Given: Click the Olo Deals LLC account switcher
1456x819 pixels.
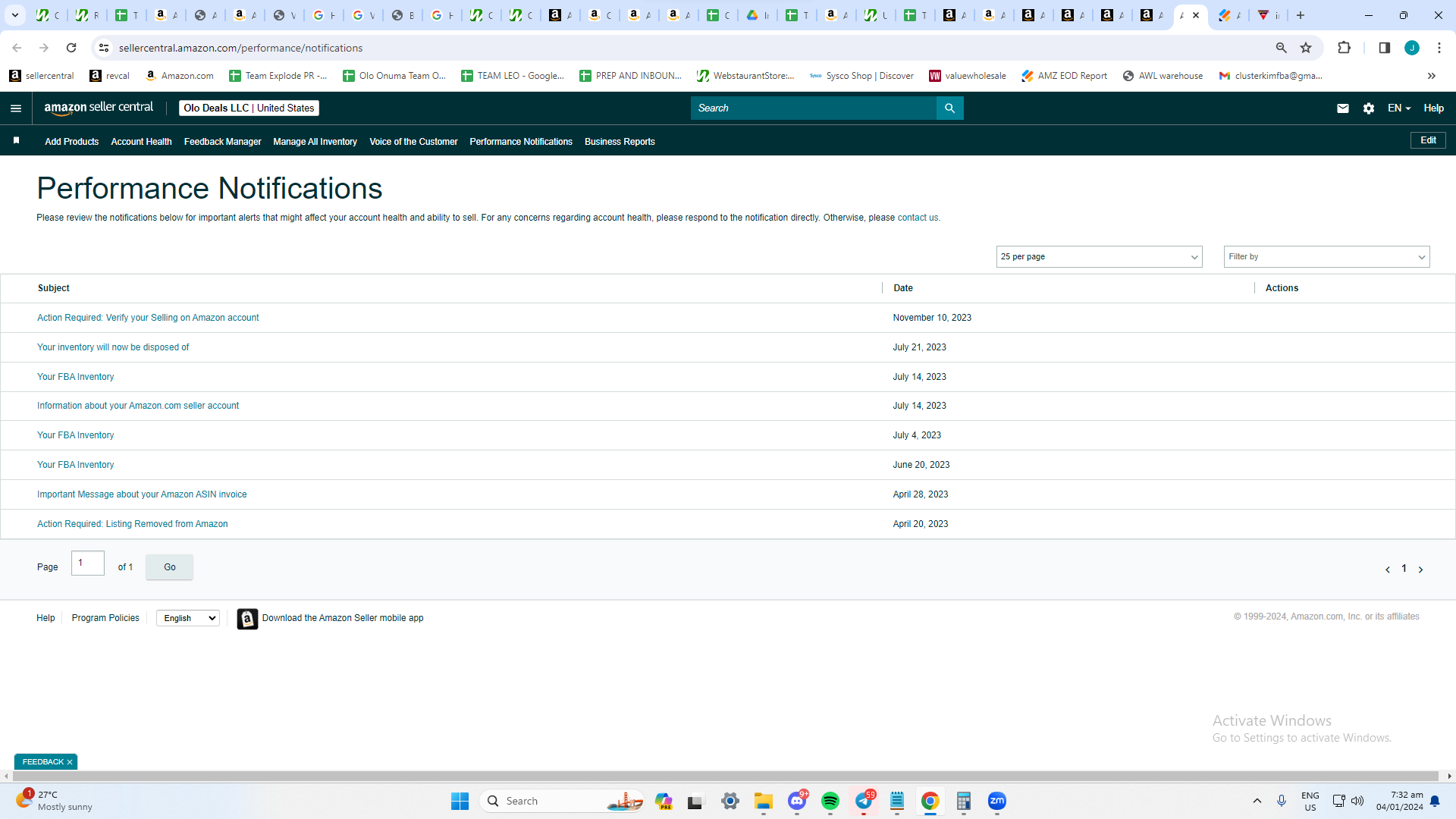Looking at the screenshot, I should (x=249, y=108).
